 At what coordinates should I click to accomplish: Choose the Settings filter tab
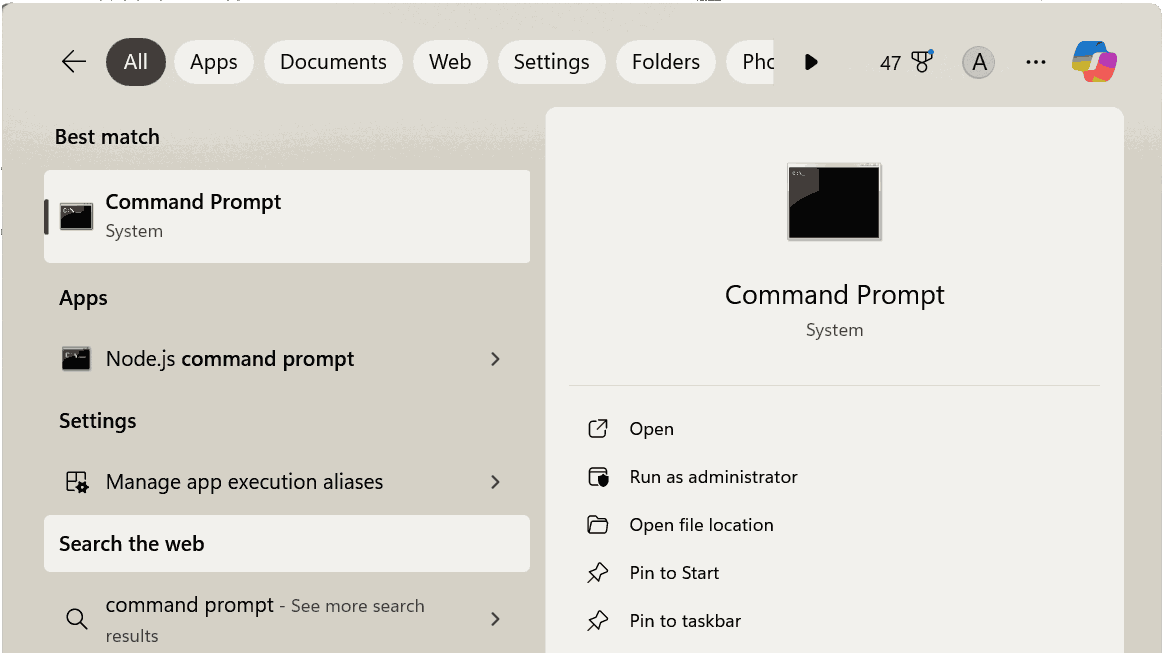pyautogui.click(x=551, y=62)
